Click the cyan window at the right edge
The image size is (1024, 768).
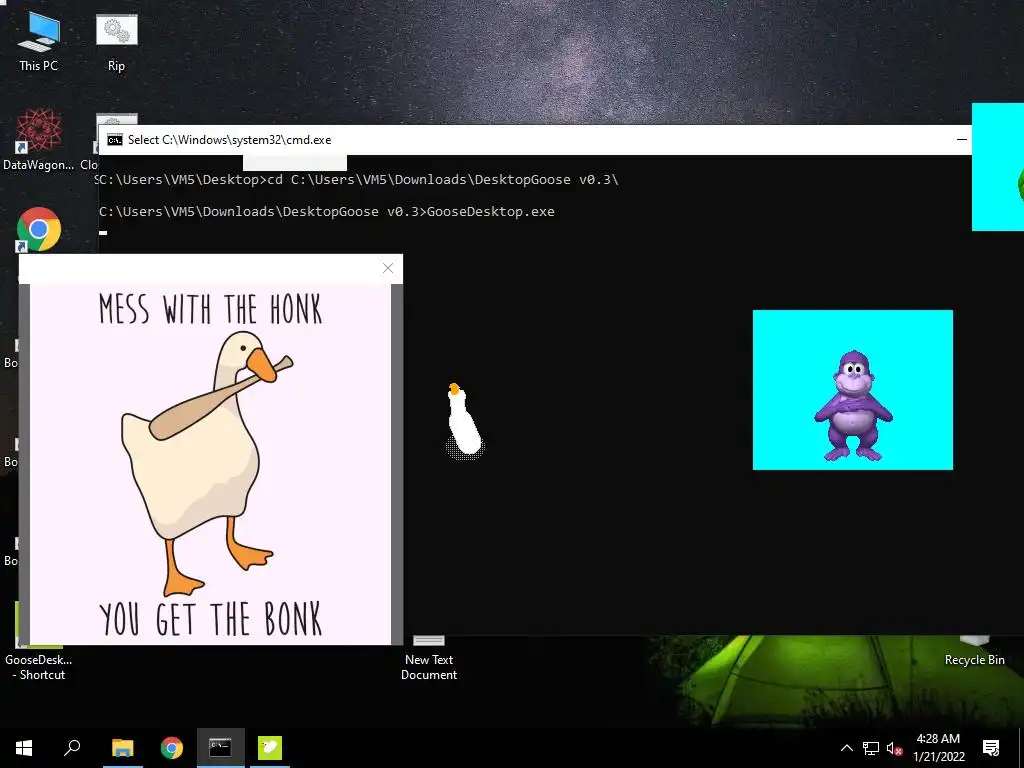[x=998, y=167]
